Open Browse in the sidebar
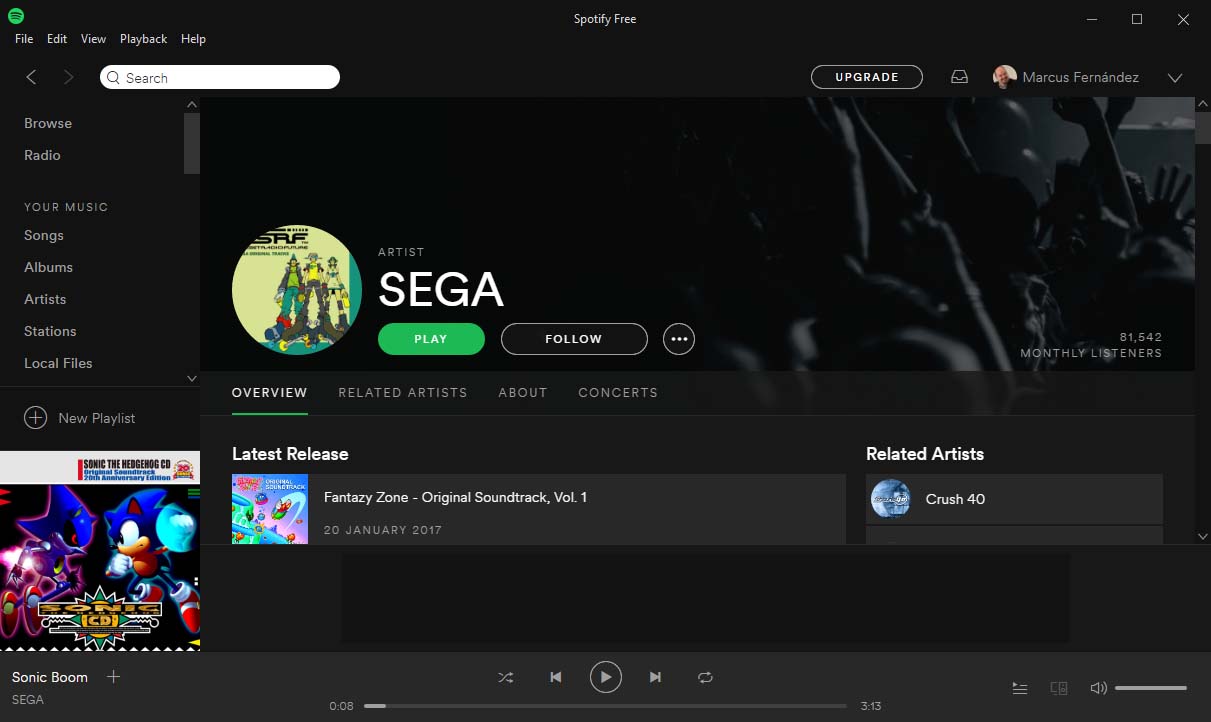The image size is (1211, 722). tap(48, 123)
